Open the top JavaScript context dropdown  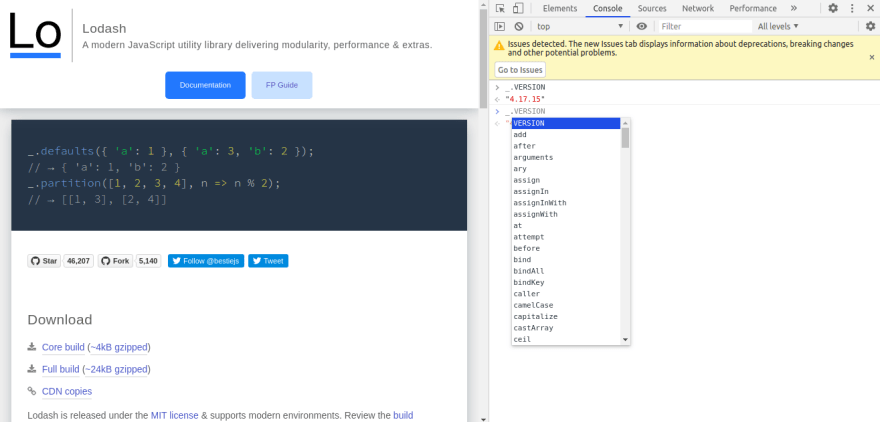(x=580, y=26)
